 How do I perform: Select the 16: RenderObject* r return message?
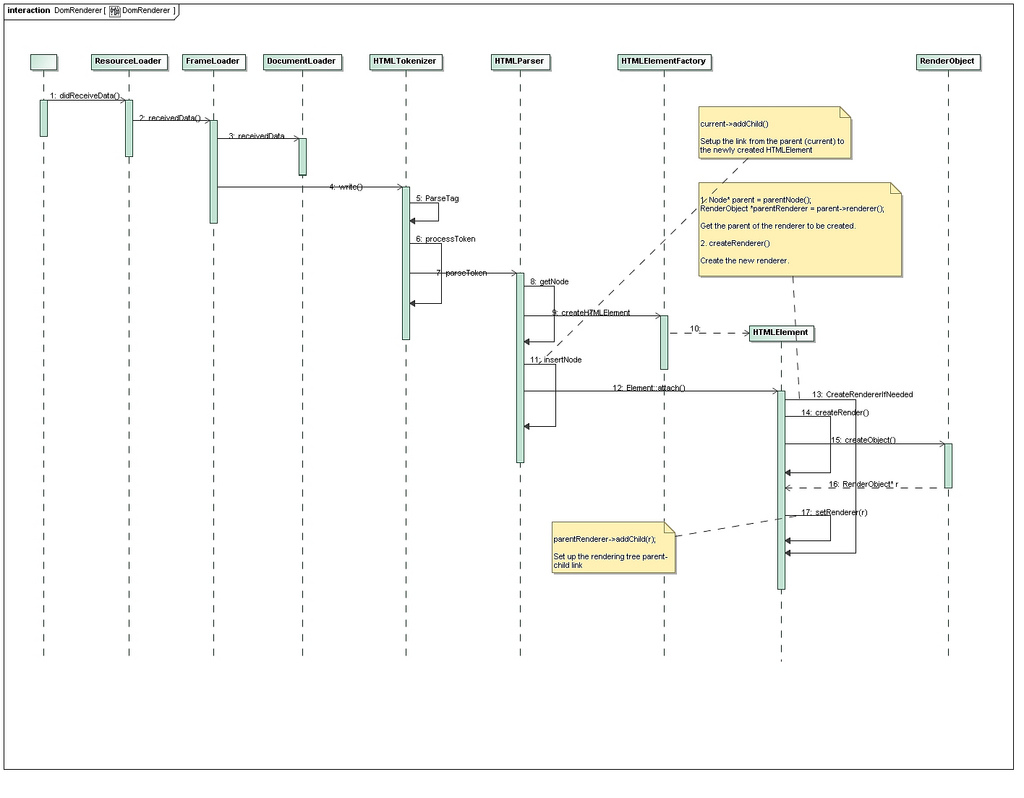(x=862, y=485)
